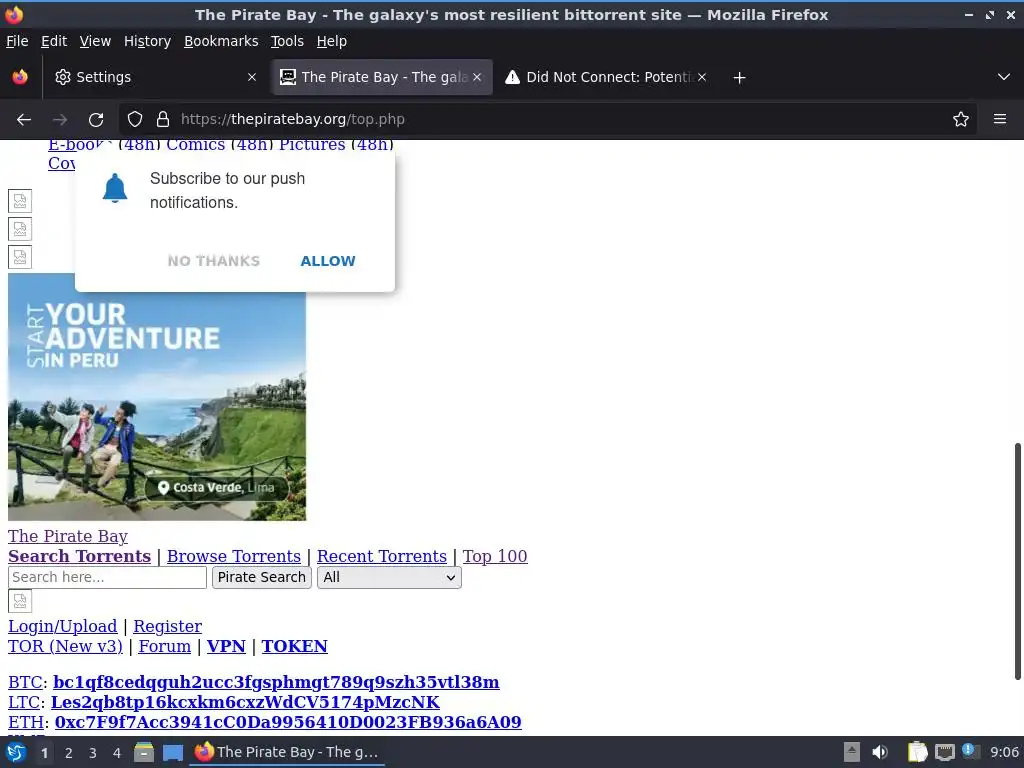The image size is (1024, 768).
Task: Click the broken image below the search box
Action: (20, 601)
